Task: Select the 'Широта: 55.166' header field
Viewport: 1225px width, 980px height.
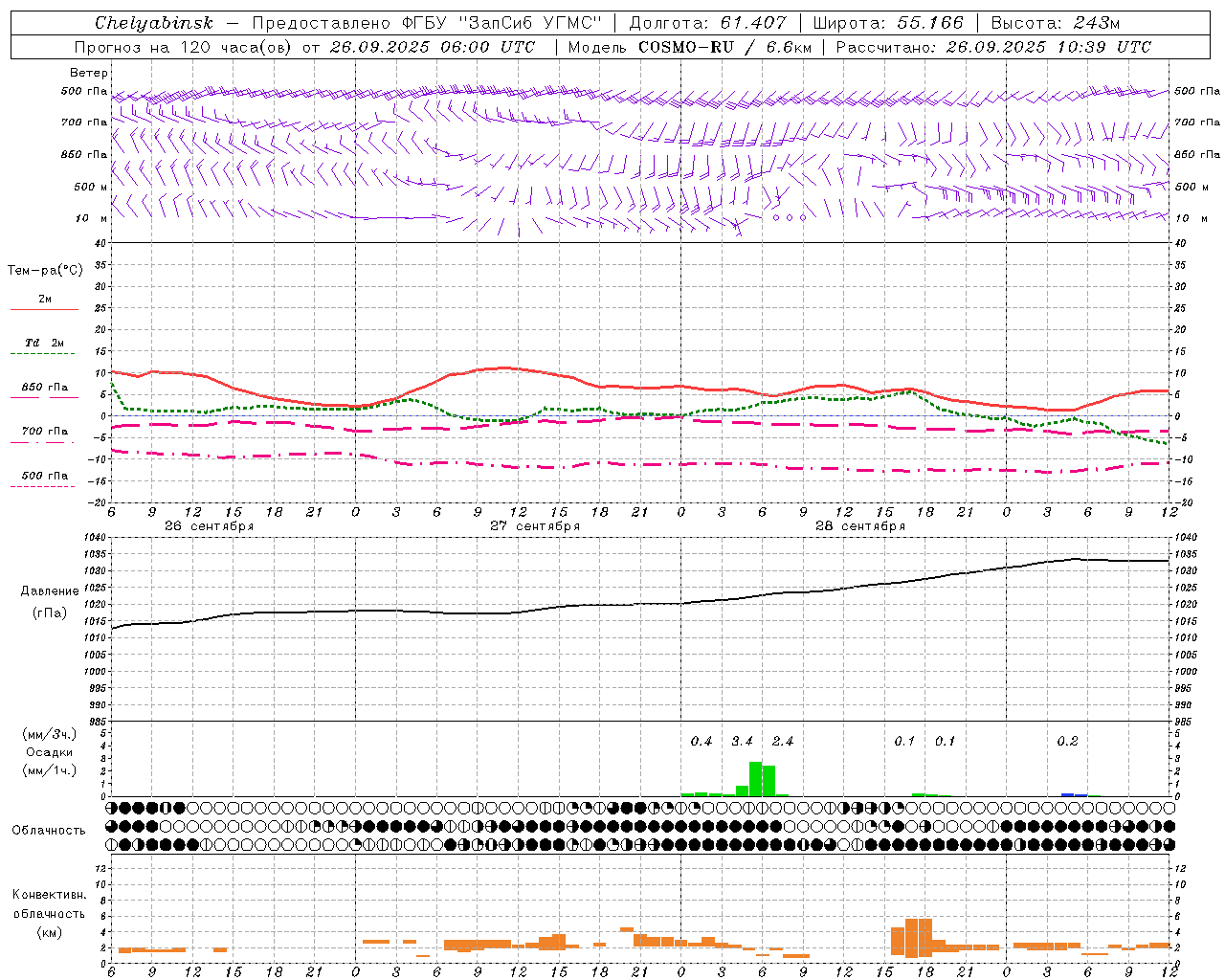Action: click(x=887, y=23)
